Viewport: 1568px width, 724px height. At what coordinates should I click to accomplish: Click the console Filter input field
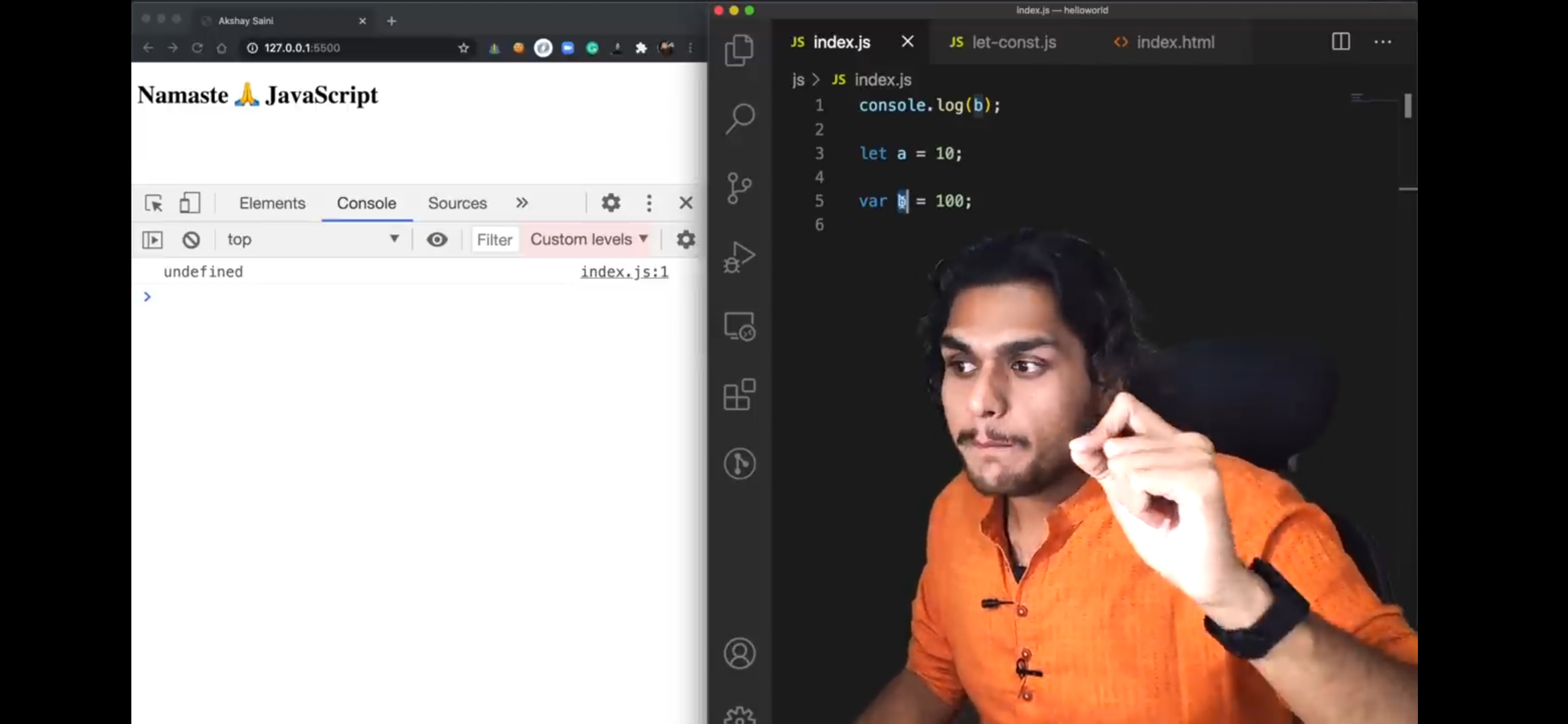coord(495,239)
